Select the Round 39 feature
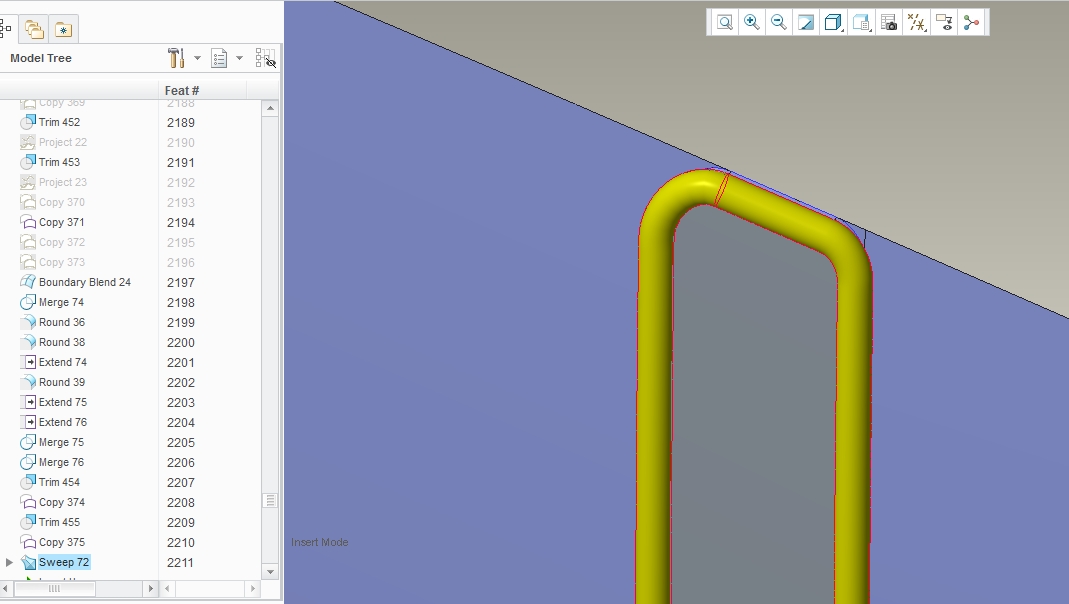This screenshot has height=604, width=1069. click(62, 382)
